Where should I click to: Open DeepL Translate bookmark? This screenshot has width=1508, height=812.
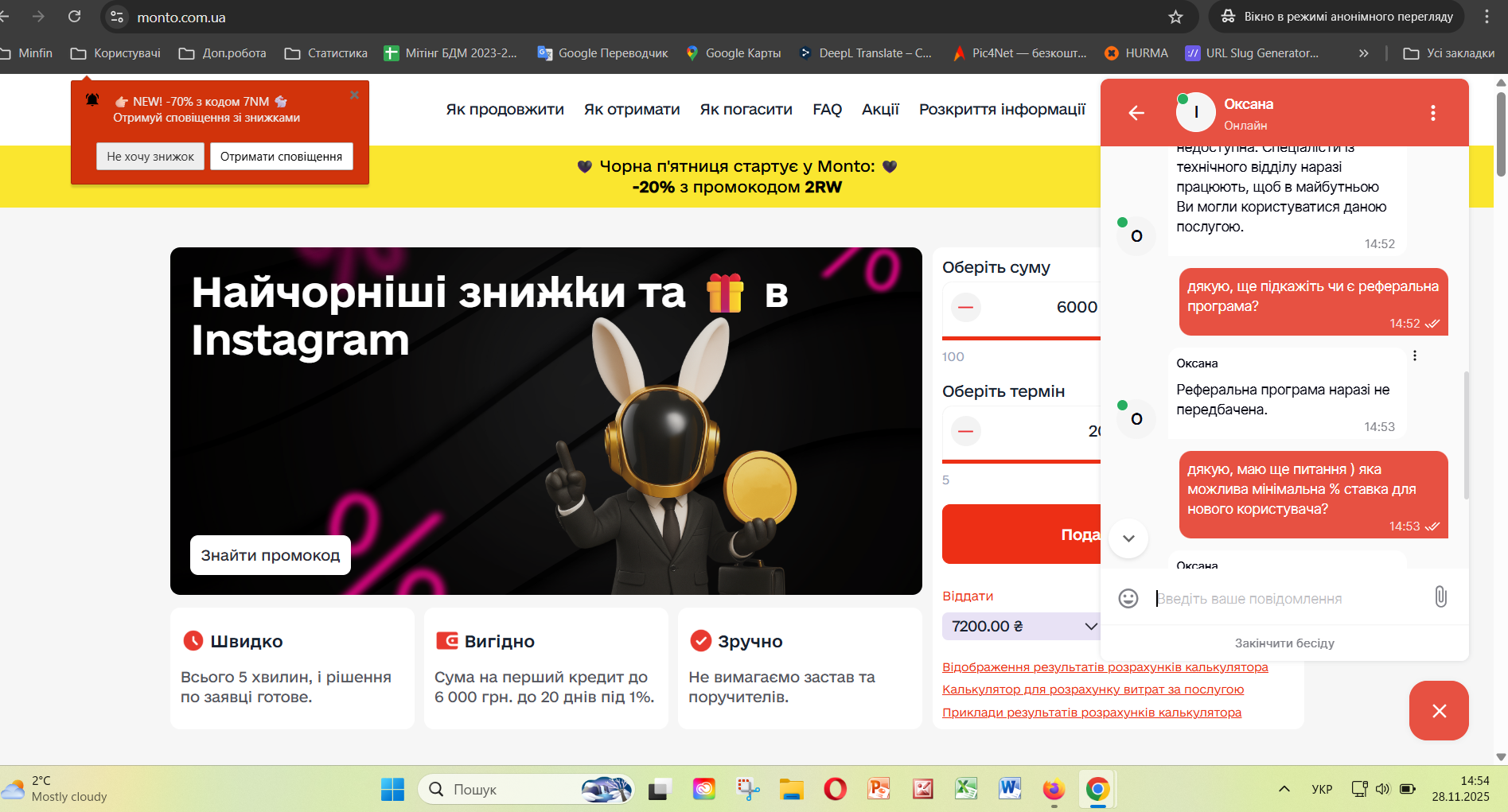865,53
